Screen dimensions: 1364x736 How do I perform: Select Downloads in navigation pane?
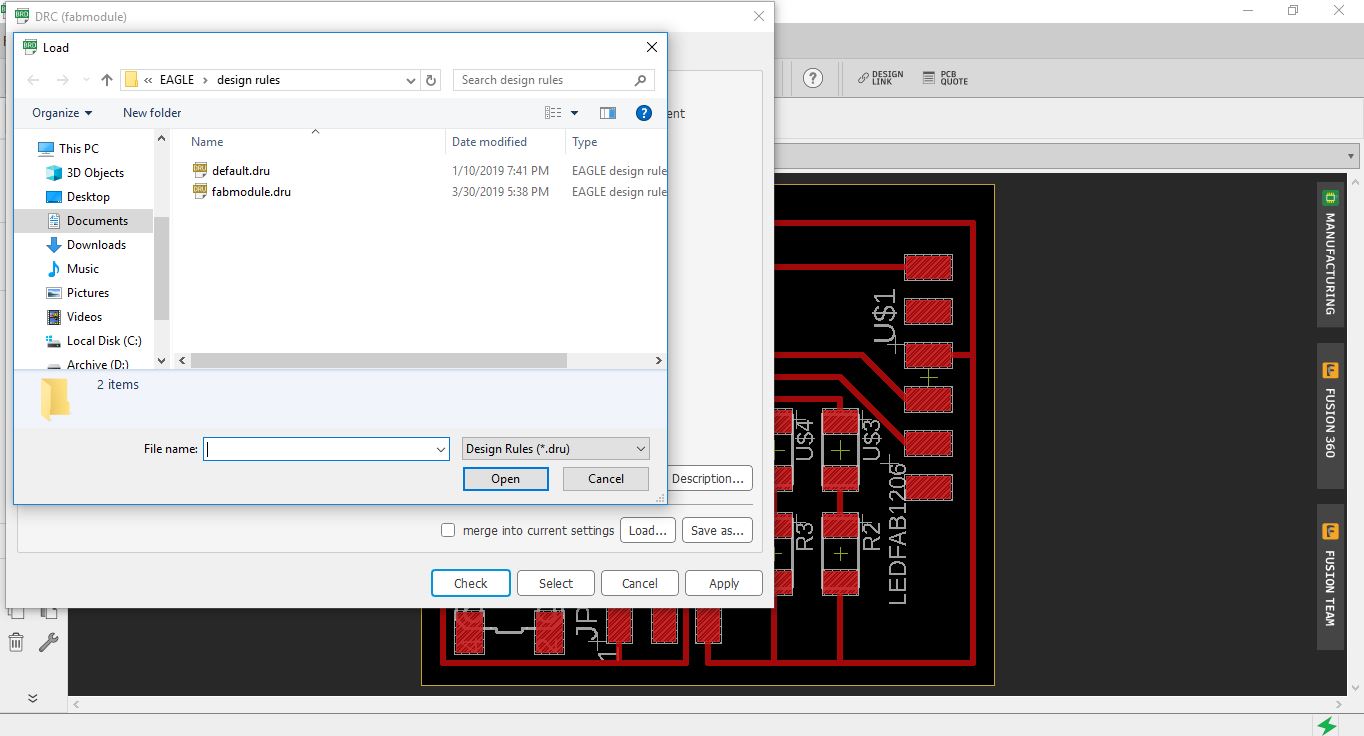[87, 245]
